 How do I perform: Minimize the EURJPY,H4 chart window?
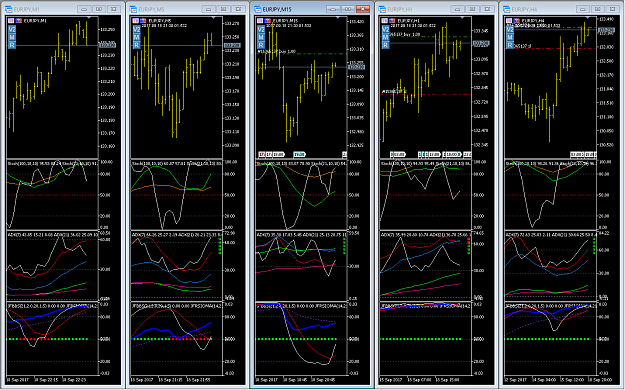coord(582,9)
